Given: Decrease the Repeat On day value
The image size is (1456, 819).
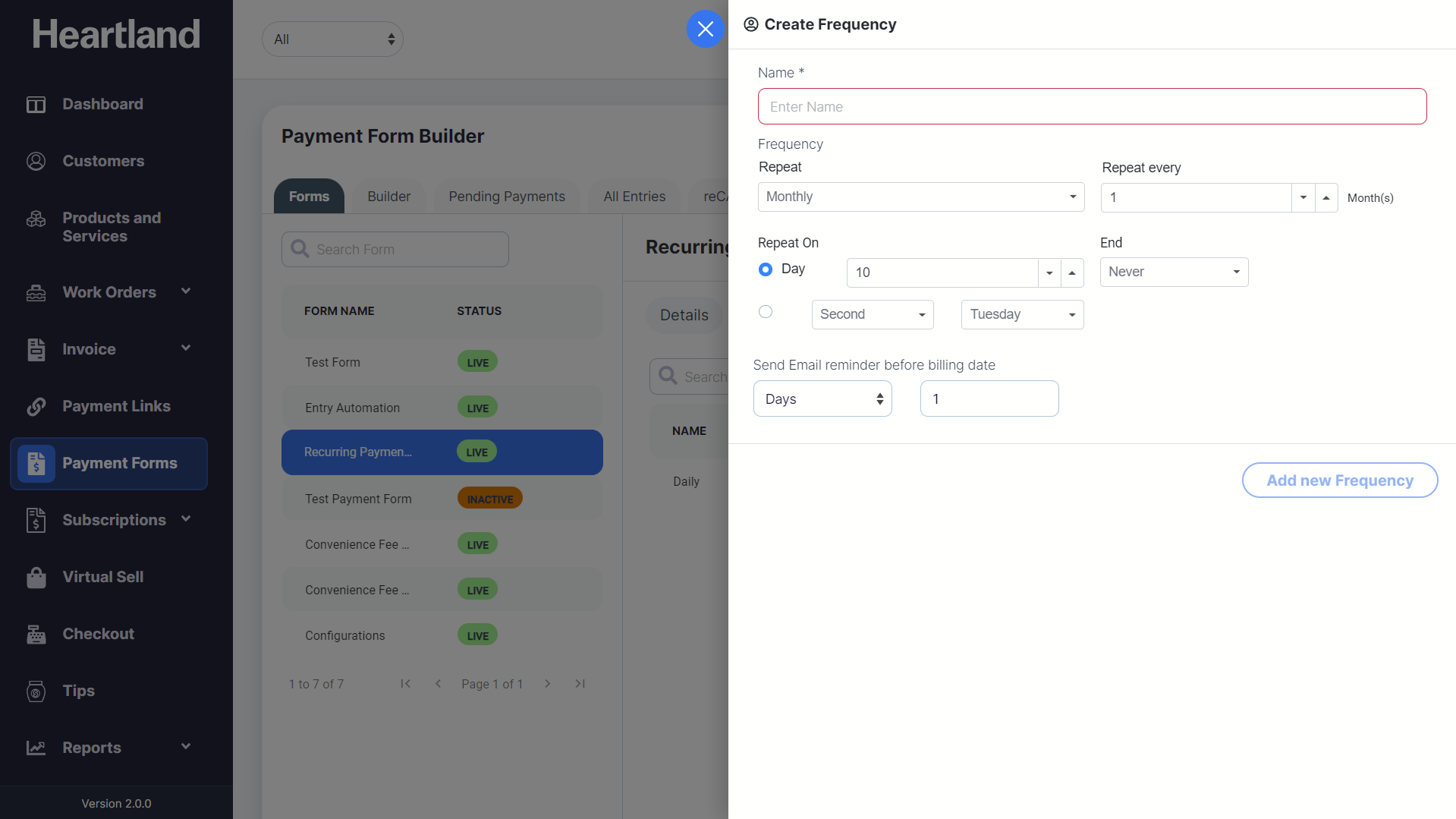Looking at the screenshot, I should [x=1049, y=273].
